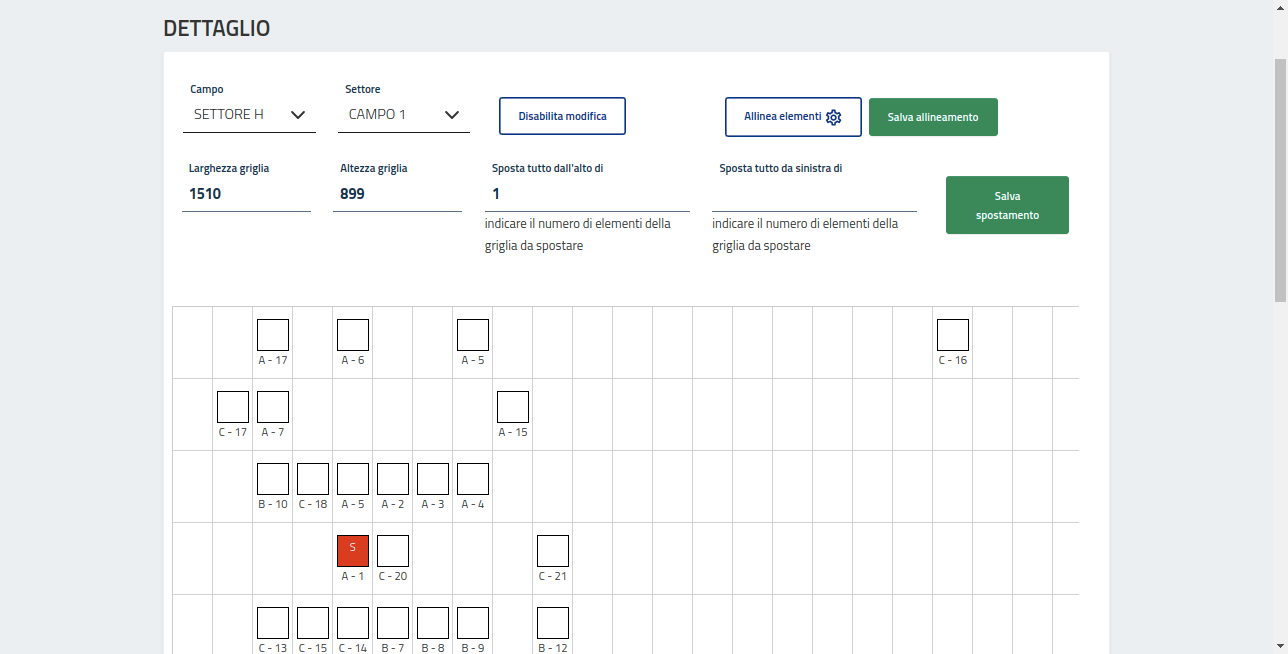Expand the Settore dropdown showing CAMPO 1
Screen dimensions: 1288x654
[403, 115]
